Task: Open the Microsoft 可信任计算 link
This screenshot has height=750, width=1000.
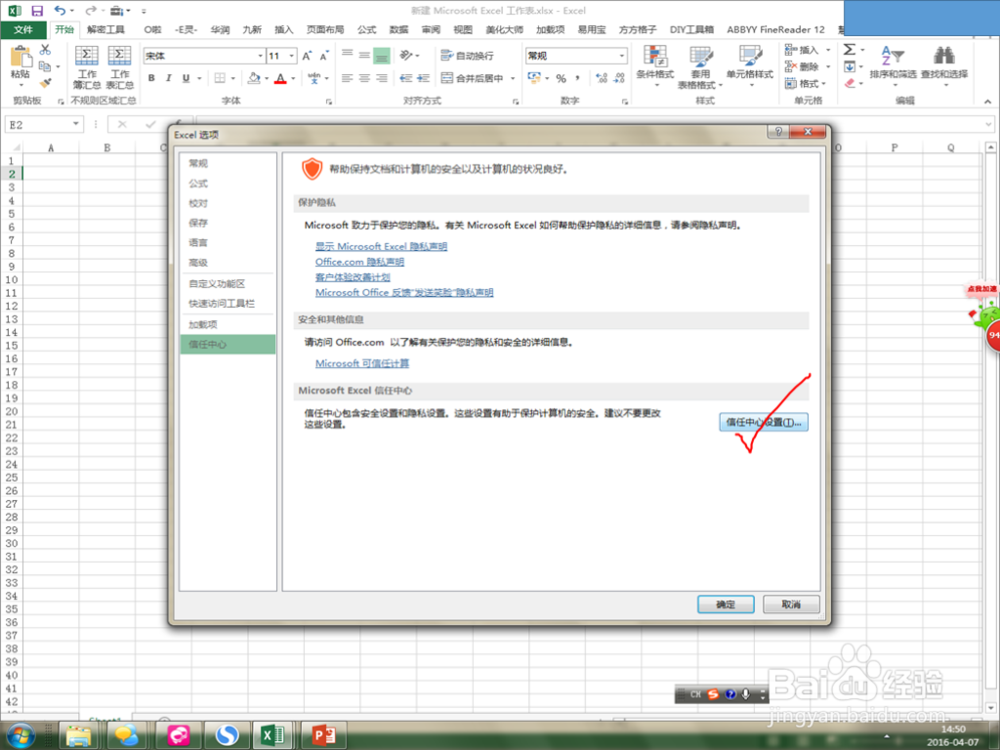Action: click(362, 363)
